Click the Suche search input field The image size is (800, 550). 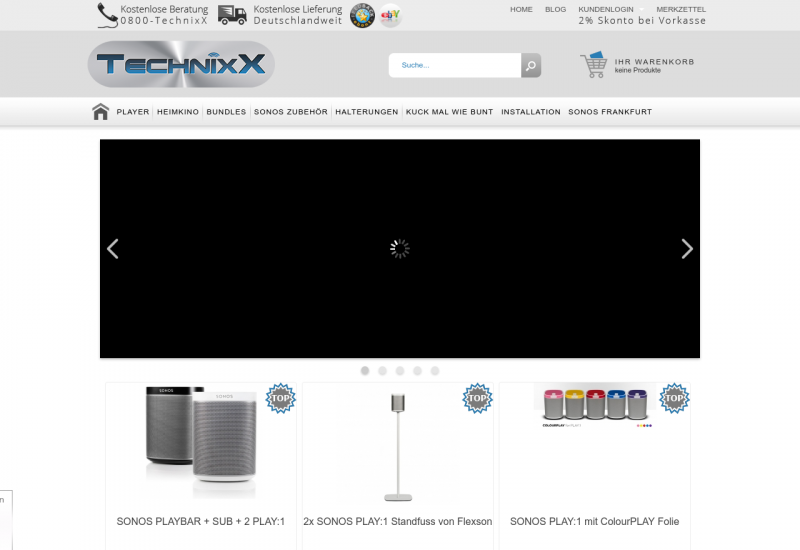pos(455,66)
